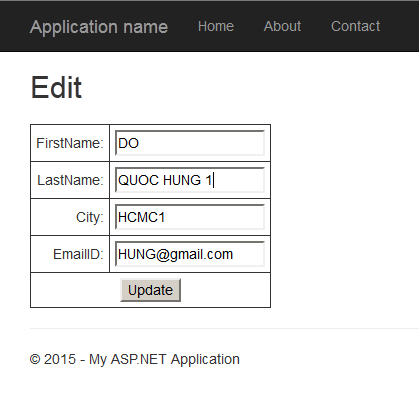Open the Home nav link

(216, 26)
